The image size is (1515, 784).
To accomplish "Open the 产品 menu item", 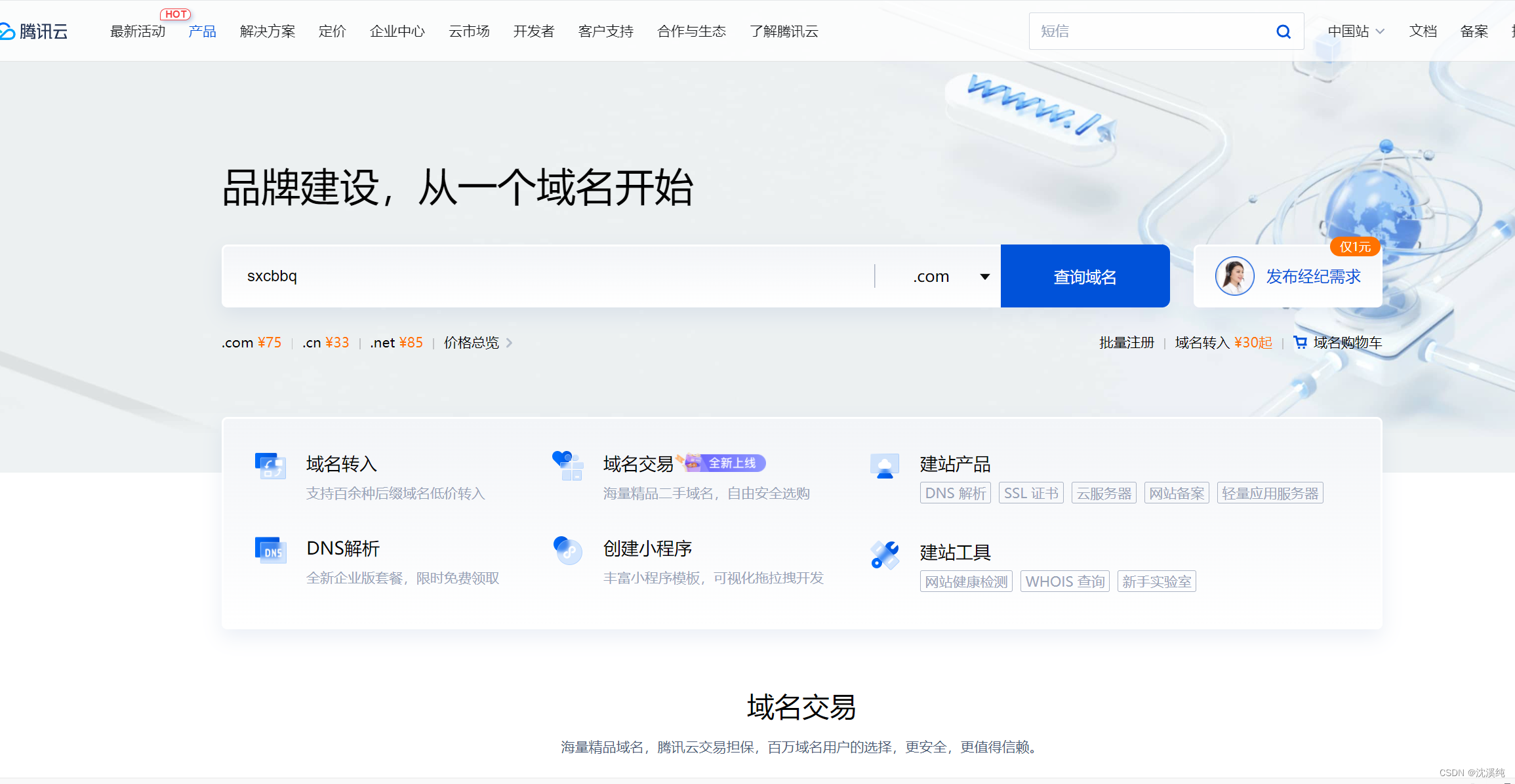I will [x=202, y=31].
